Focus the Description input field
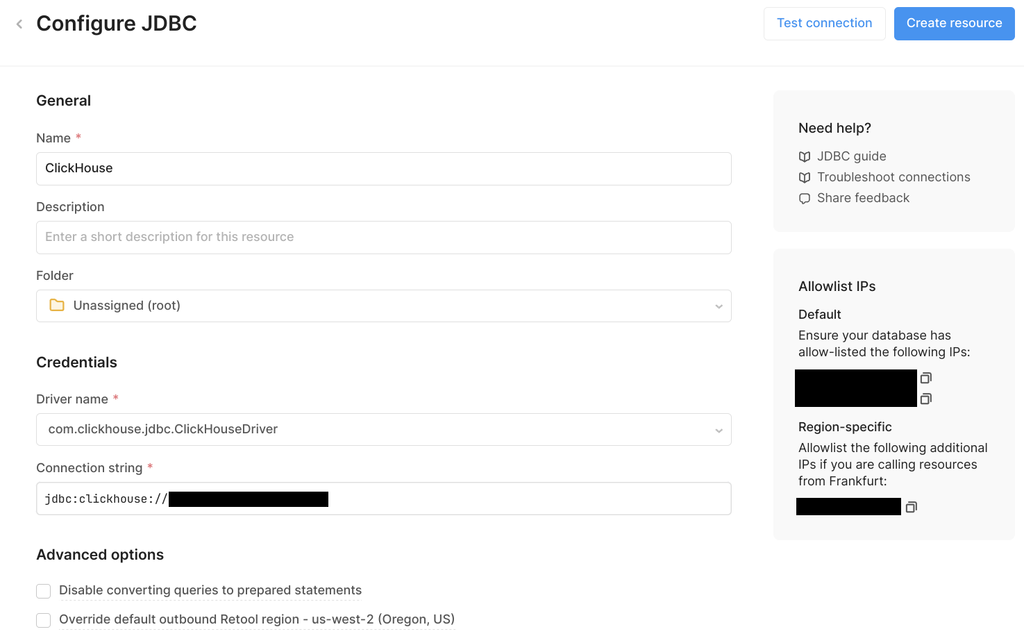 [383, 238]
